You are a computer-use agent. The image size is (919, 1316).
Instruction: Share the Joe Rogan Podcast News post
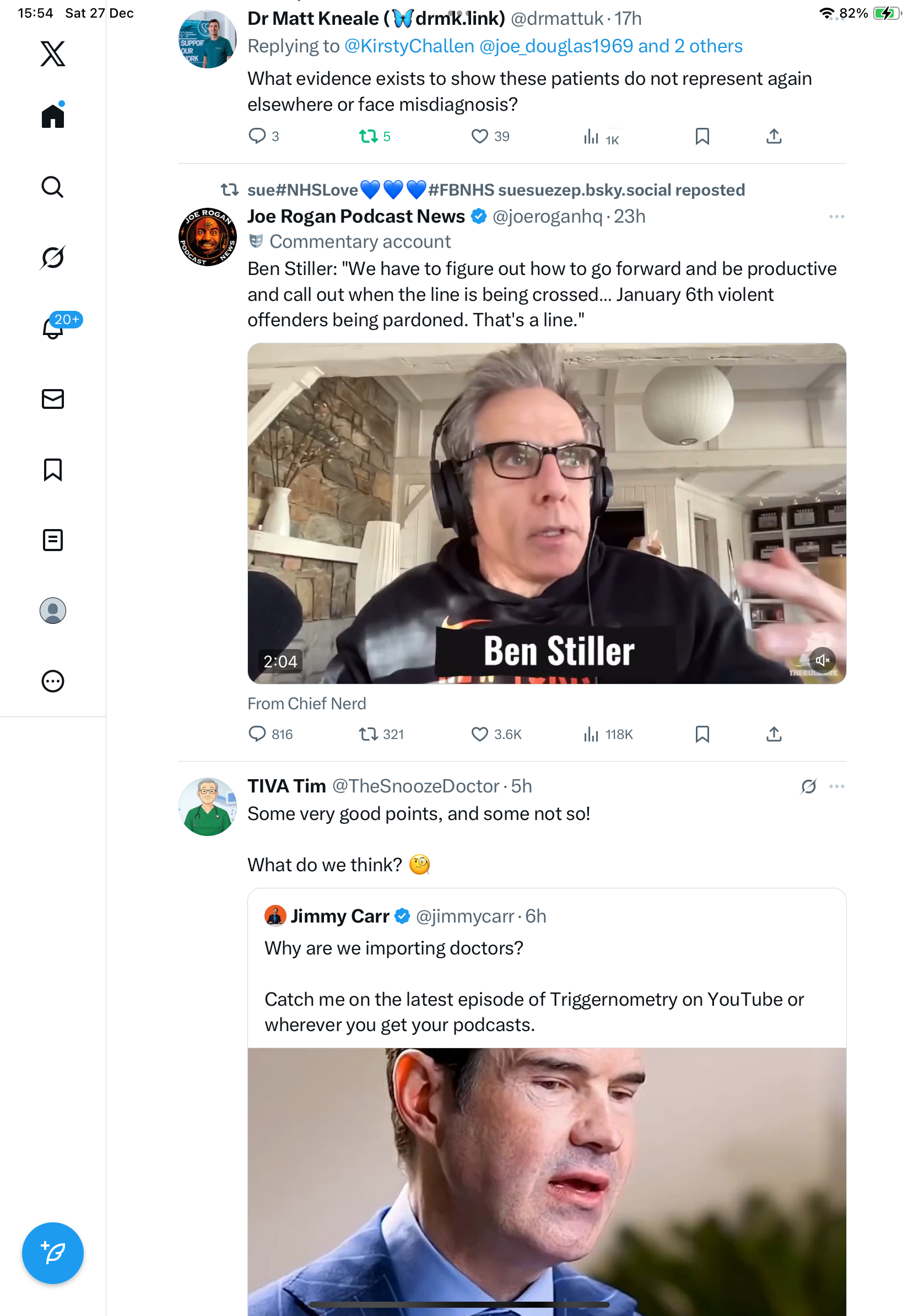tap(774, 734)
